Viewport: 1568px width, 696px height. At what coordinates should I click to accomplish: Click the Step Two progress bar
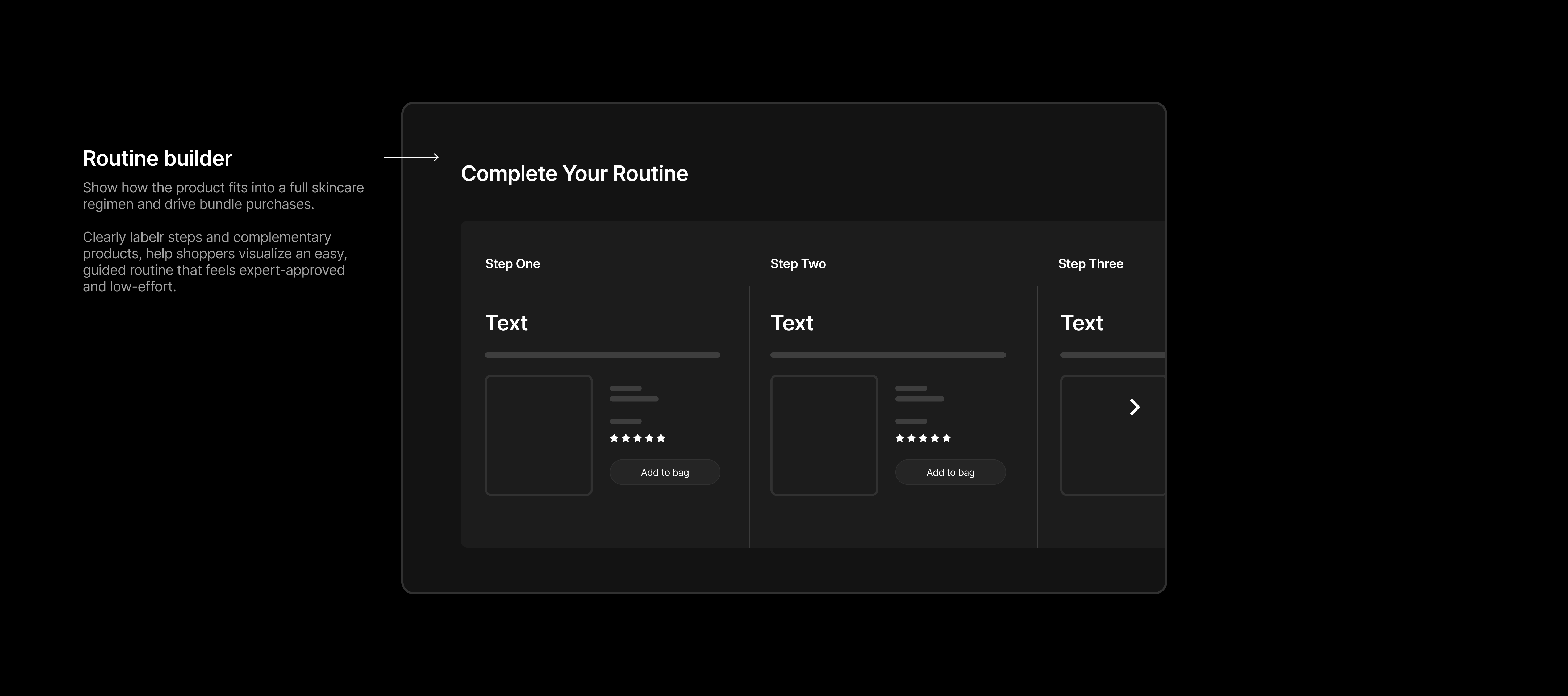(x=887, y=354)
